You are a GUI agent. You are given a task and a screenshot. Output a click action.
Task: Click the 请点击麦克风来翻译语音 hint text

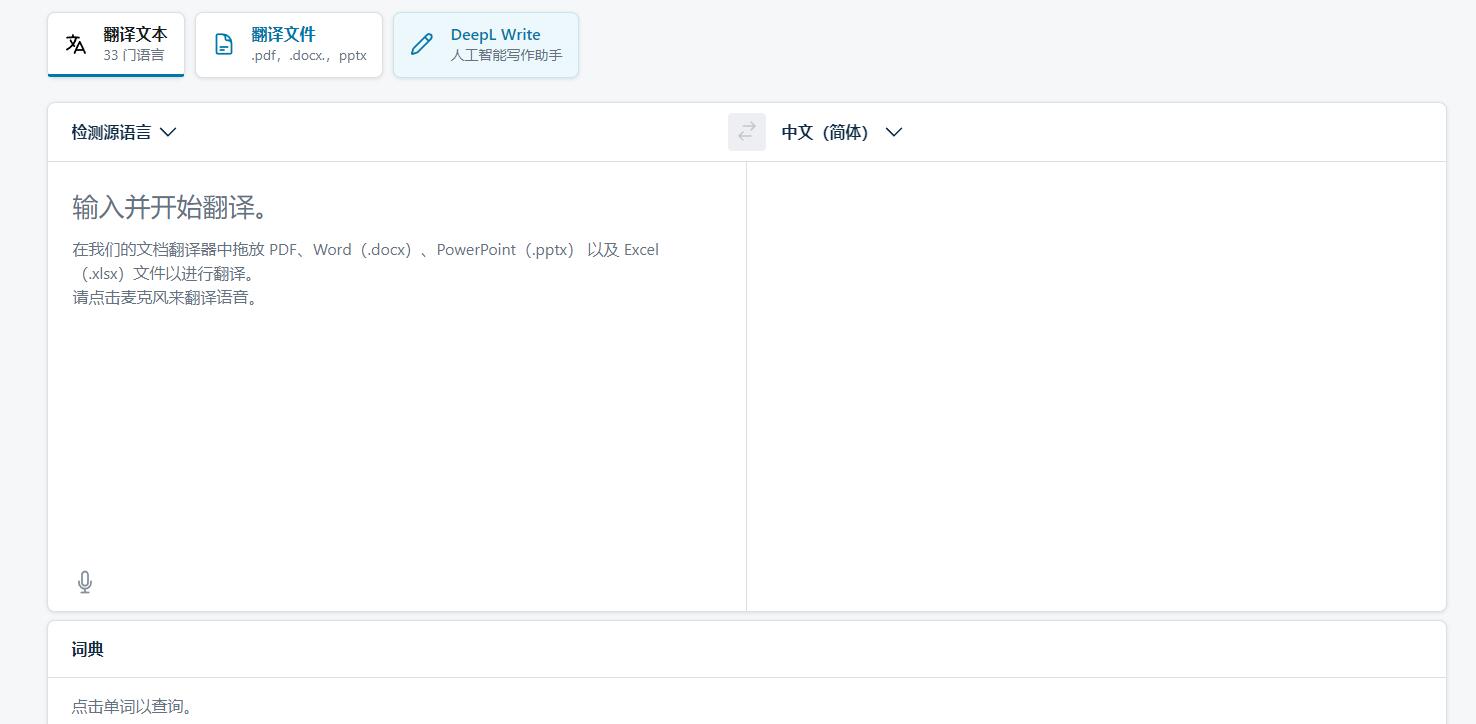tap(165, 297)
